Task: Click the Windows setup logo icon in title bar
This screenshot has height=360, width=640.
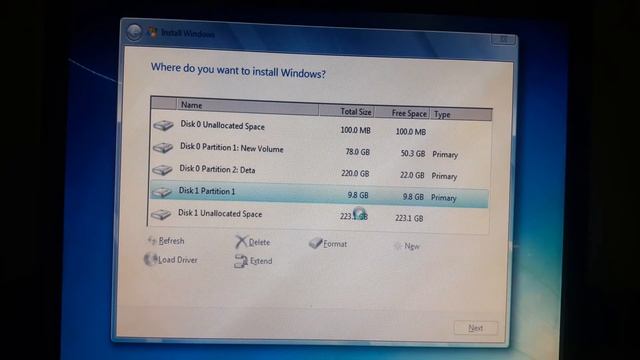Action: click(153, 33)
